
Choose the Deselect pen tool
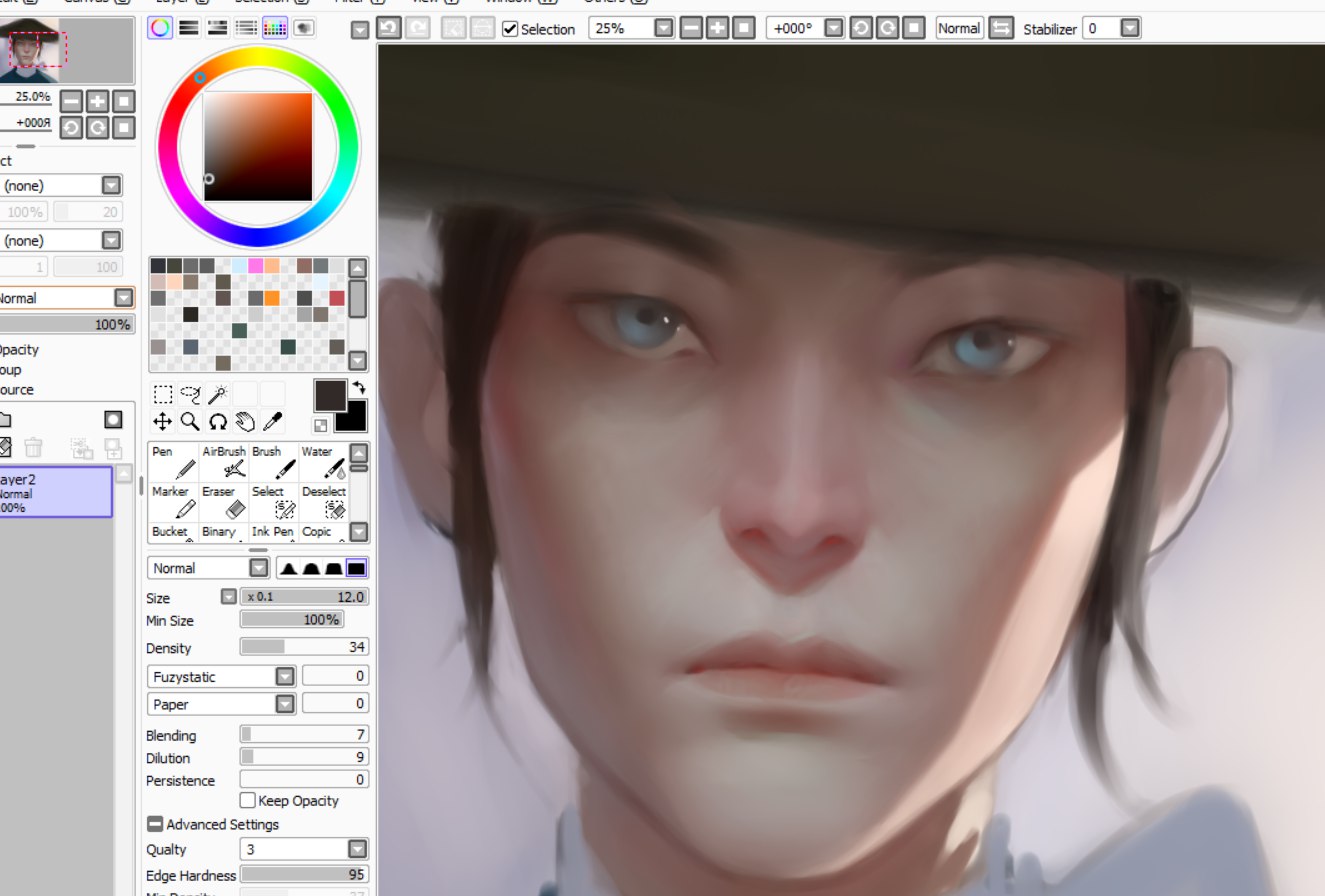click(x=324, y=502)
